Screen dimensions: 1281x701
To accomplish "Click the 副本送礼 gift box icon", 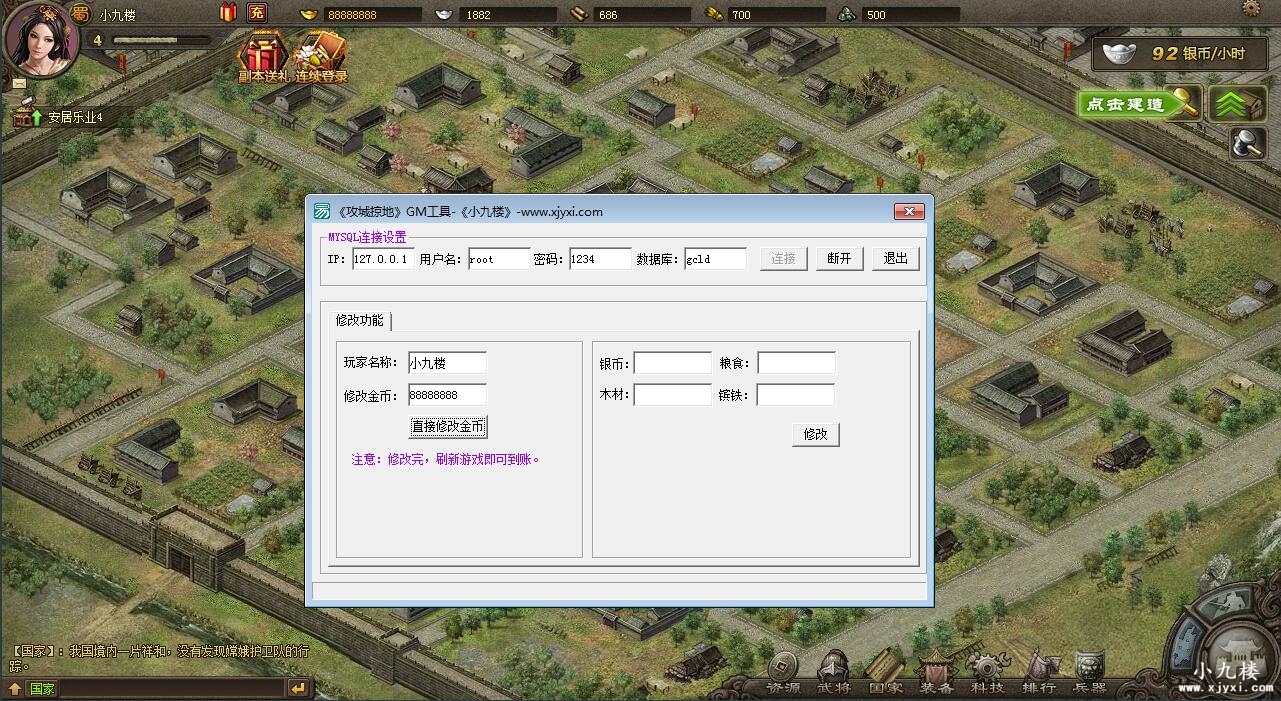I will 263,54.
